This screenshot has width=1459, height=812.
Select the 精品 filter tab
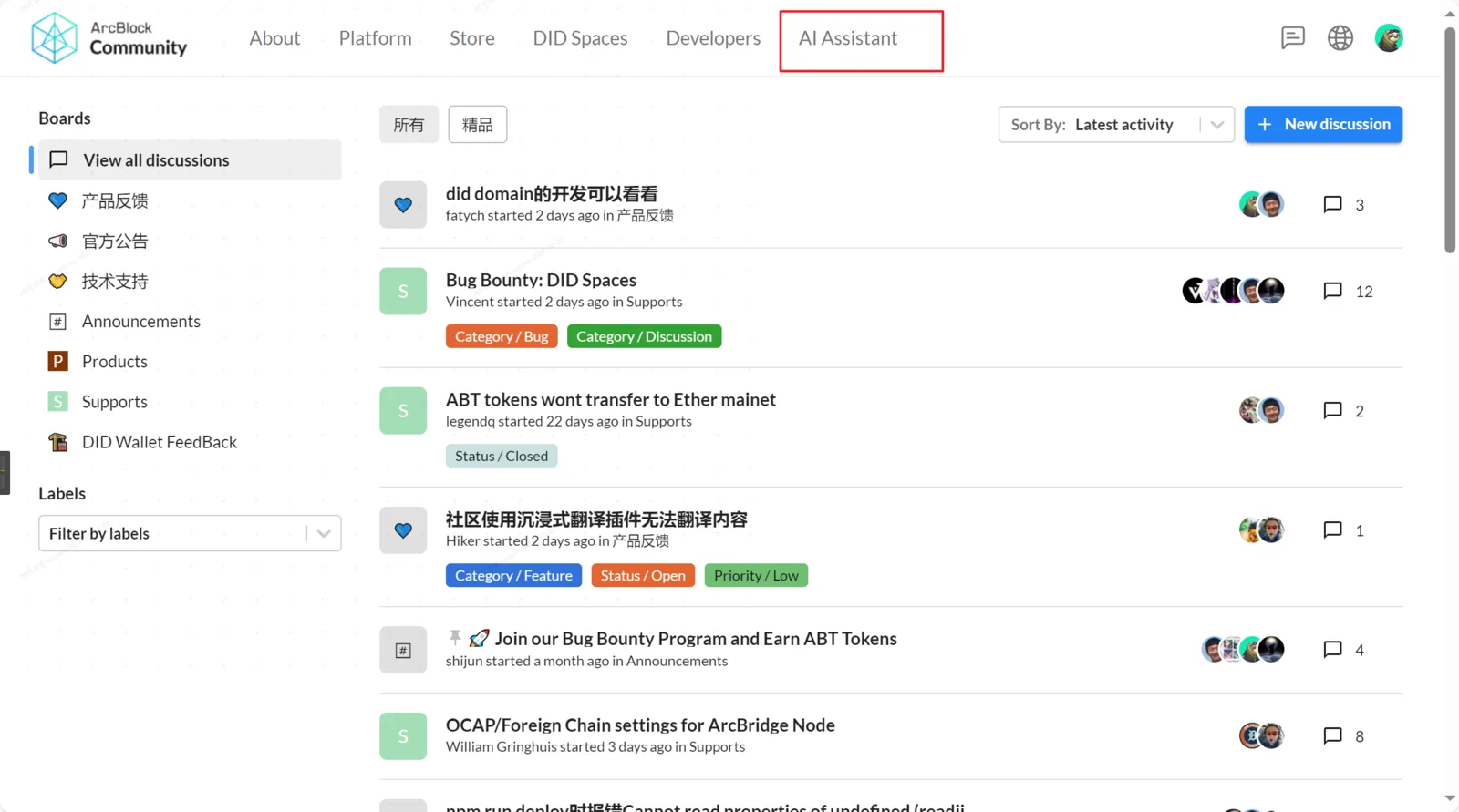point(478,125)
